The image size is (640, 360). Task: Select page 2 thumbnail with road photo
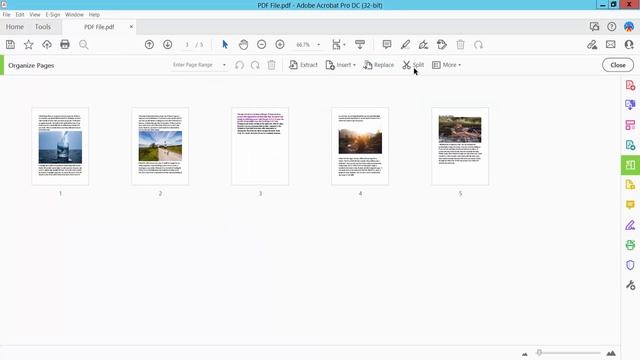(160, 146)
